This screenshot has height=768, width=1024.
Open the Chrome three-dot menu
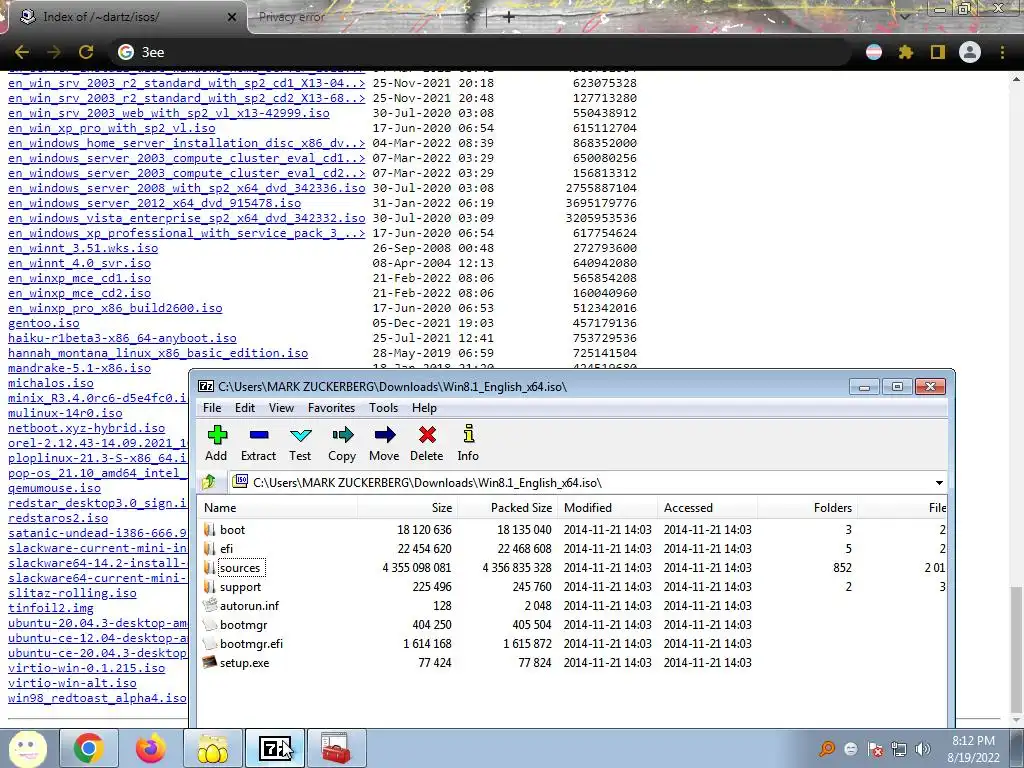(x=1002, y=52)
